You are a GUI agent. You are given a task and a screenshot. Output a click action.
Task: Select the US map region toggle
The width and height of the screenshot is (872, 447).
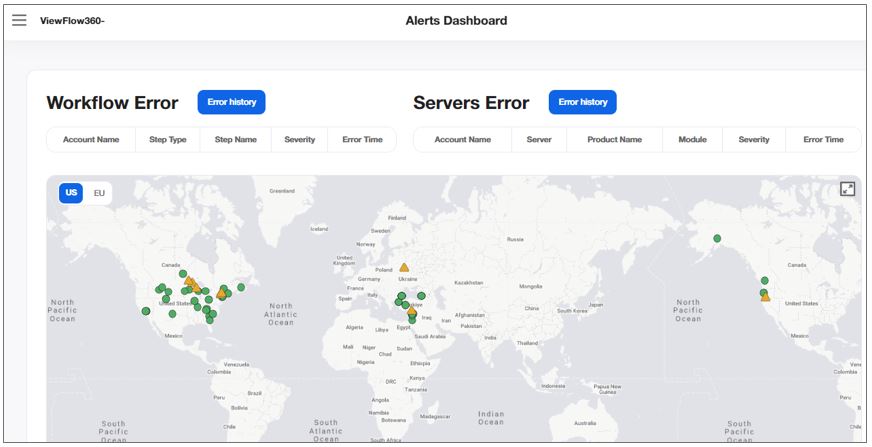(71, 193)
